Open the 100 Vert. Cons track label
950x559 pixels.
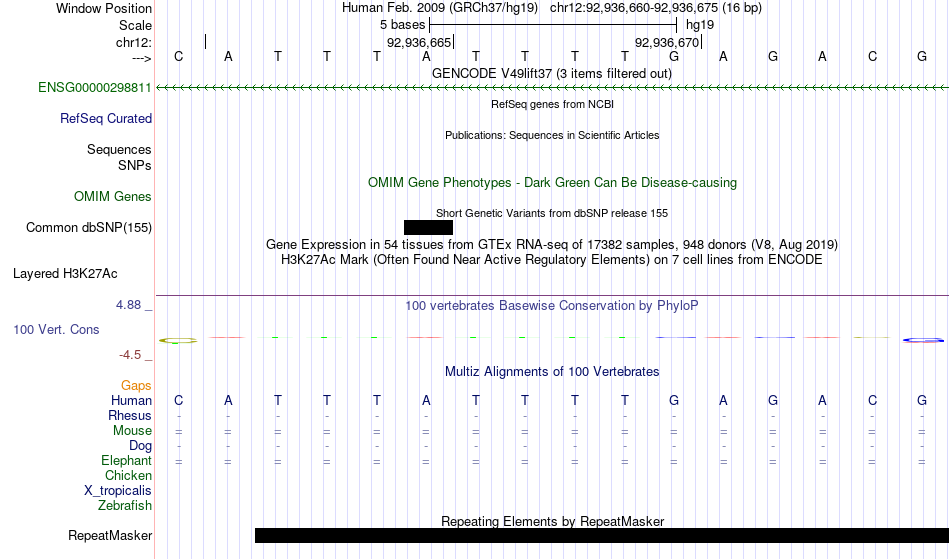(56, 329)
